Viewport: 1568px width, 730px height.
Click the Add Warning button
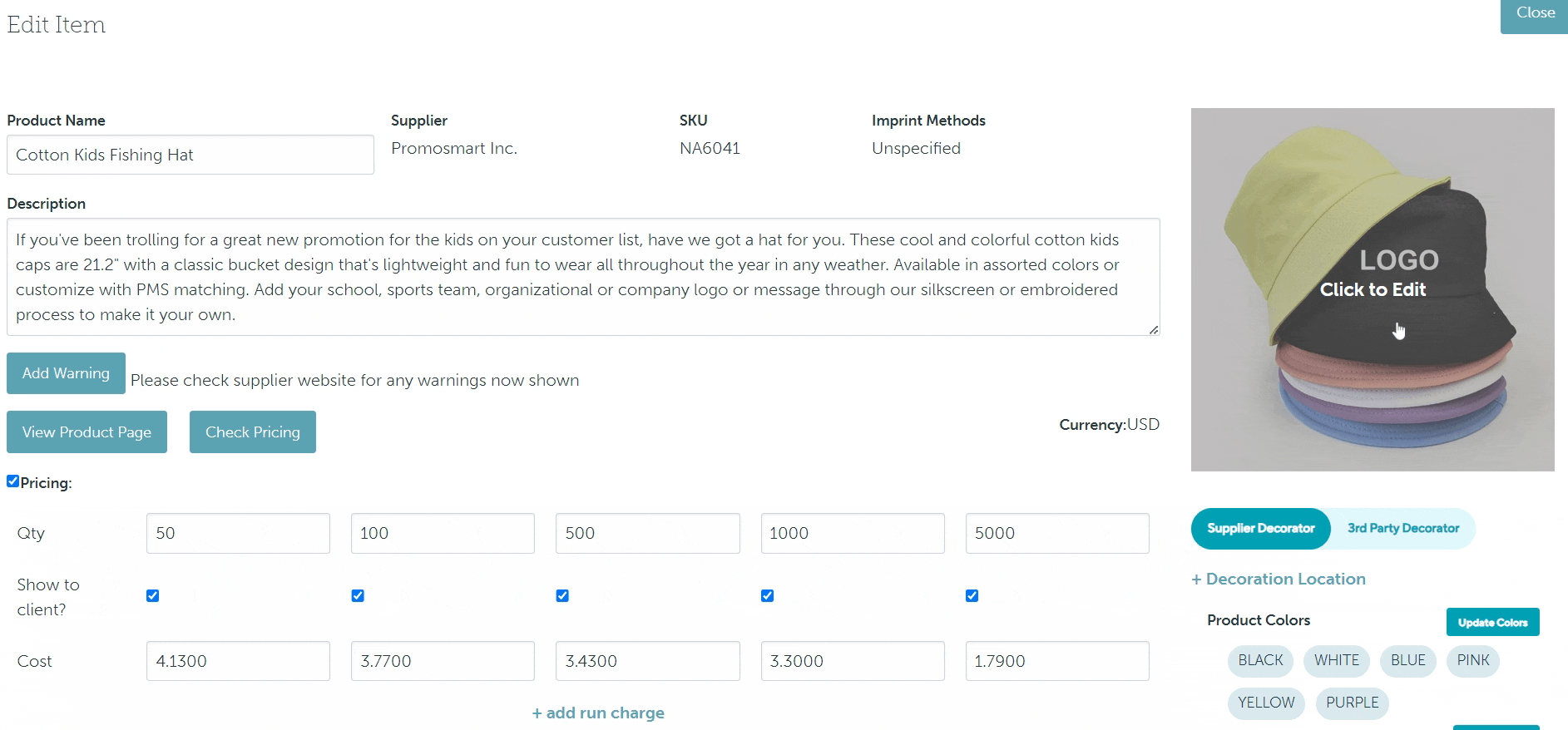[66, 373]
